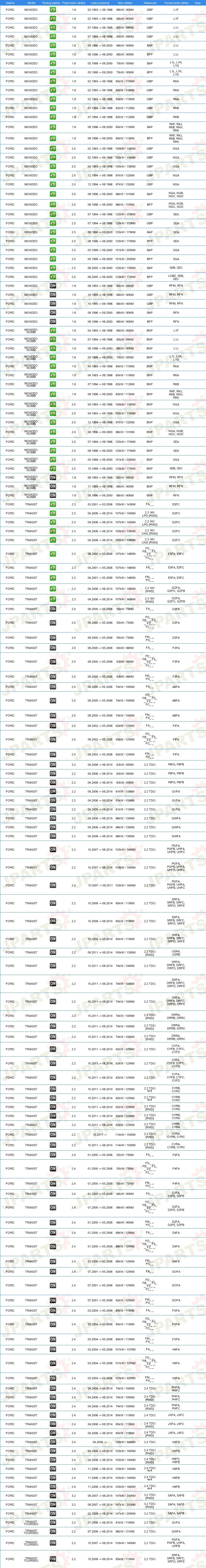Click the Oznaczenie silnika column header

pos(176,3)
